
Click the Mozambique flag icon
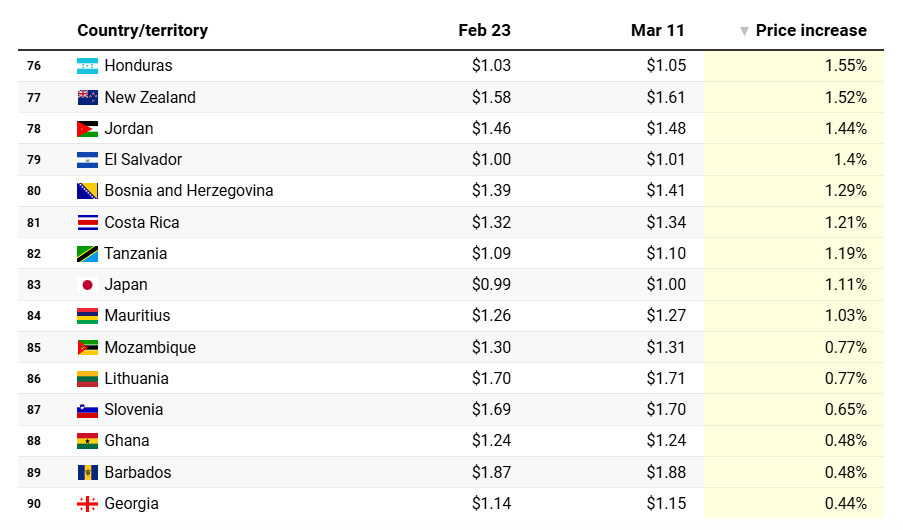pyautogui.click(x=87, y=348)
